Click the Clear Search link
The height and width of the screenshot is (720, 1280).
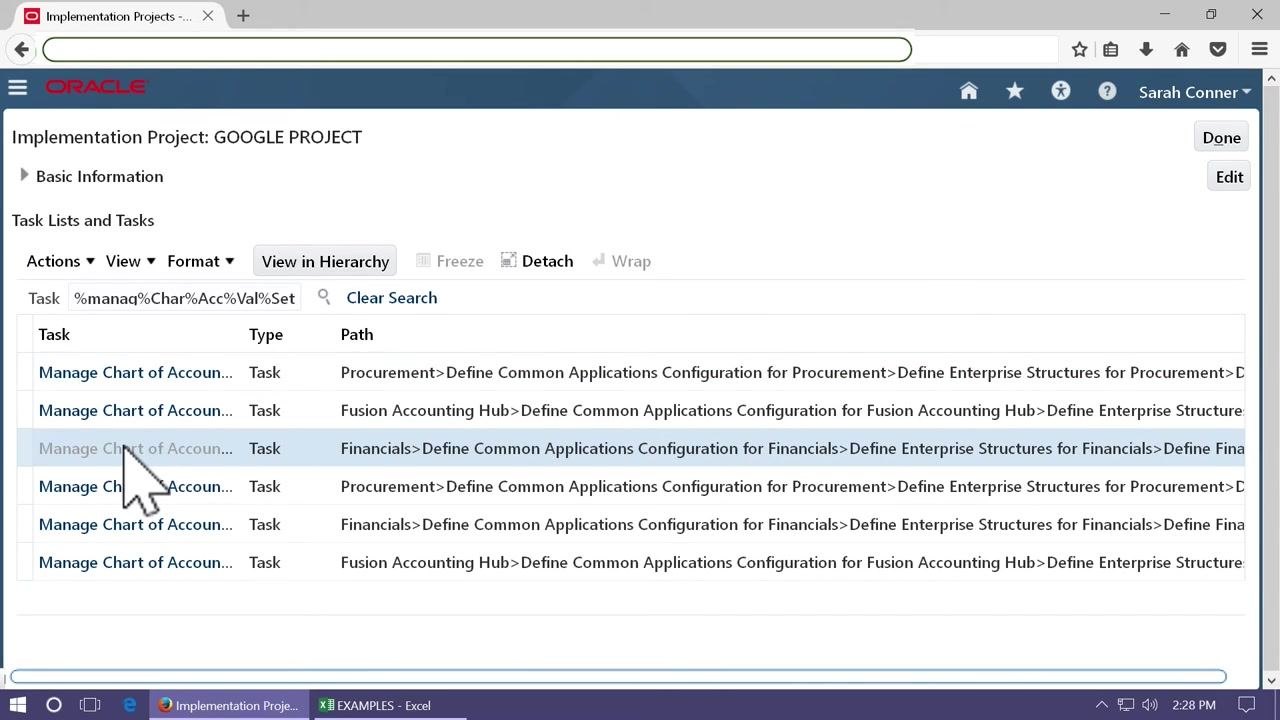click(x=391, y=297)
